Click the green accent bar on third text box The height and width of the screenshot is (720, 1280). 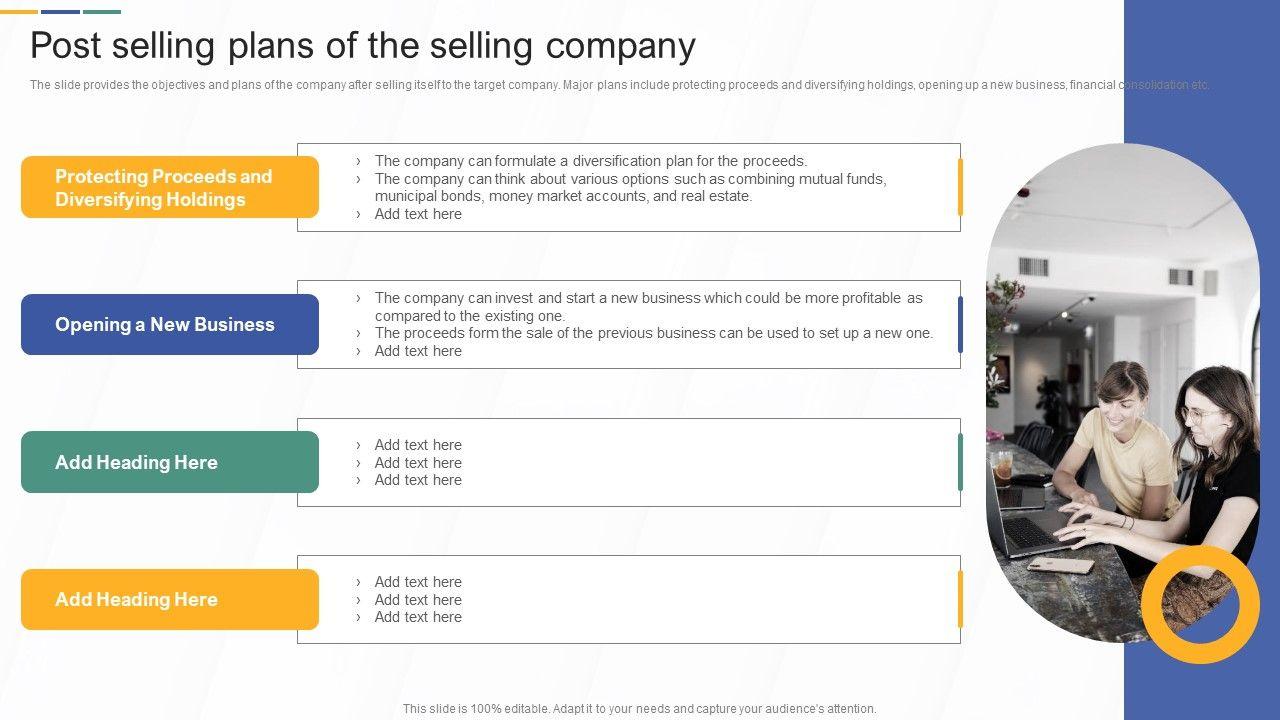(960, 462)
